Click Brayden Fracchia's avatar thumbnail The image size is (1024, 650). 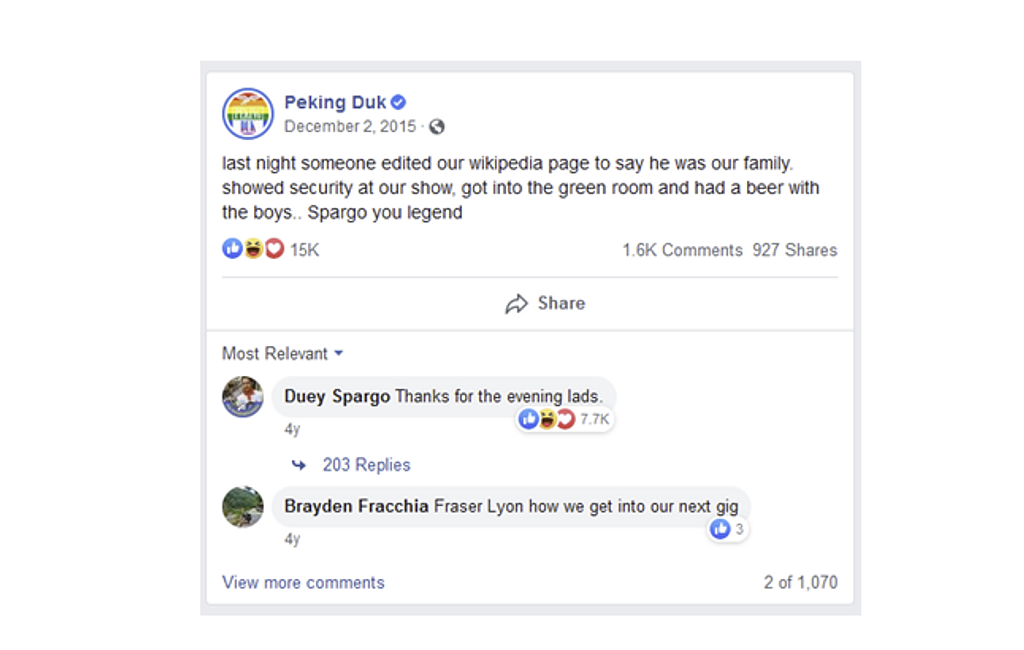coord(243,507)
